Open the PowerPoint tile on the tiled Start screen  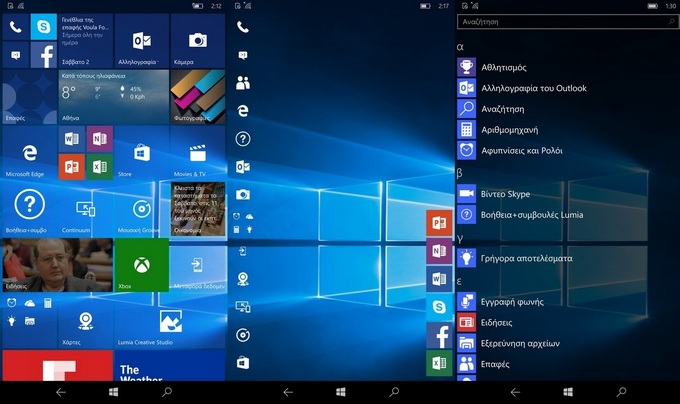[x=72, y=167]
